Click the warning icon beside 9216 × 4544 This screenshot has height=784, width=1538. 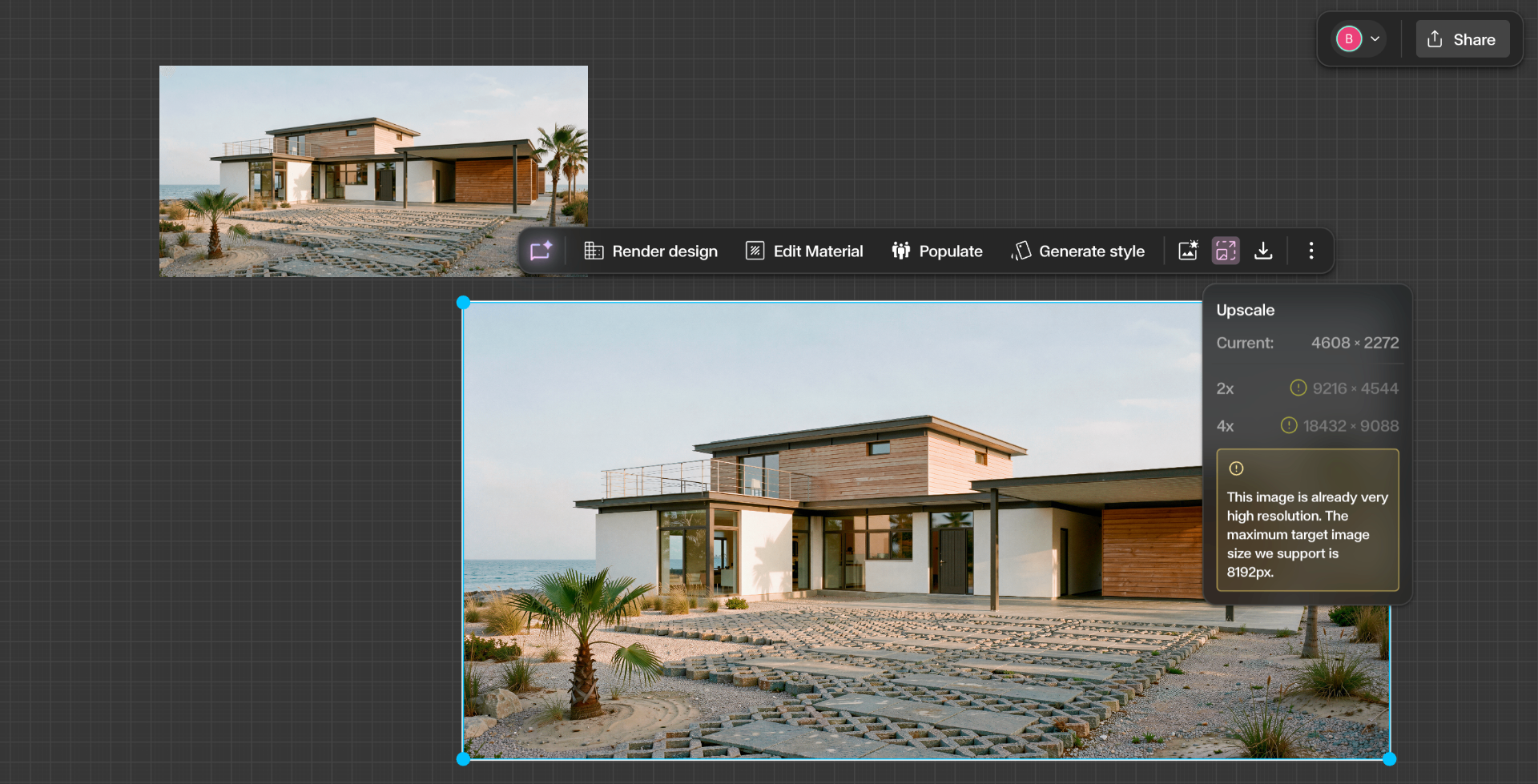pos(1298,388)
